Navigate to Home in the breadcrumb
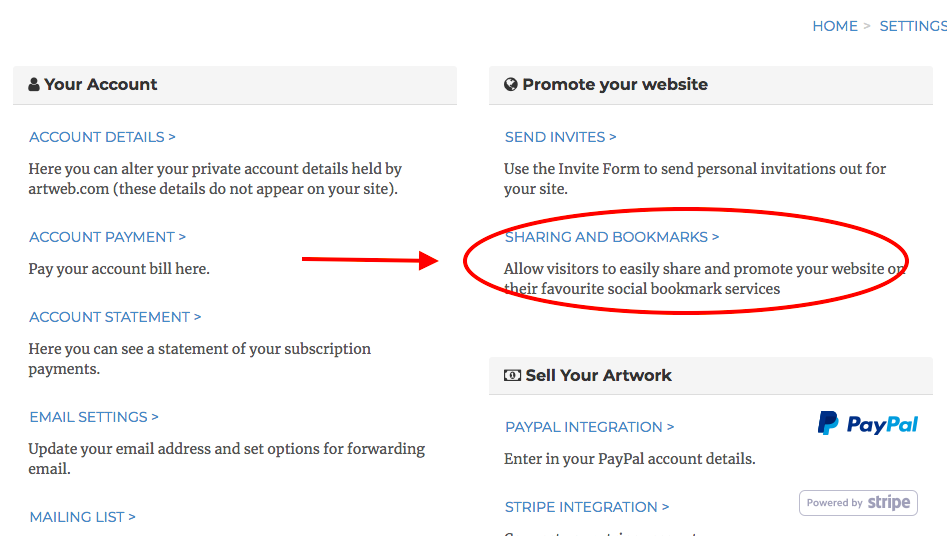The height and width of the screenshot is (536, 947). [834, 26]
